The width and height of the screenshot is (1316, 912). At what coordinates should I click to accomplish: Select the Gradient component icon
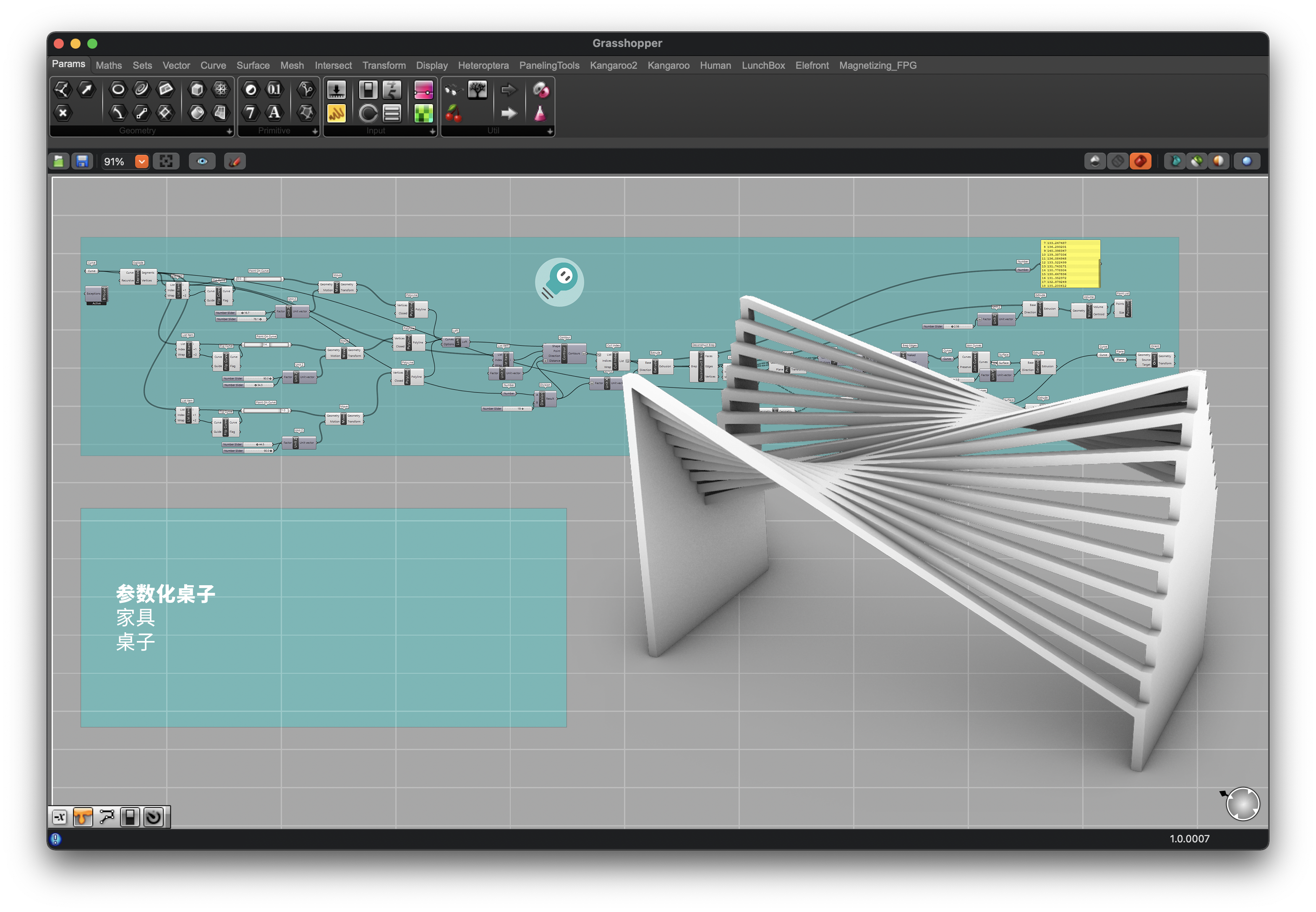pyautogui.click(x=423, y=90)
